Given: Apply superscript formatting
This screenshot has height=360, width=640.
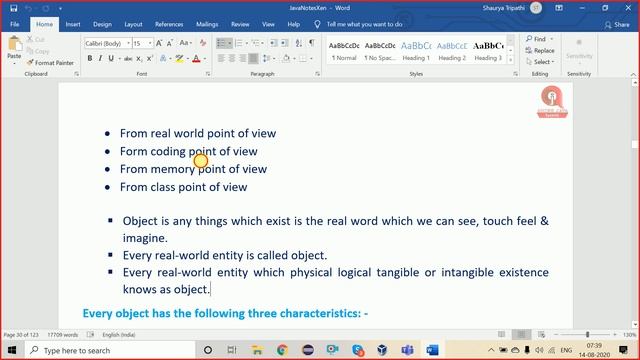Looking at the screenshot, I should coord(150,59).
